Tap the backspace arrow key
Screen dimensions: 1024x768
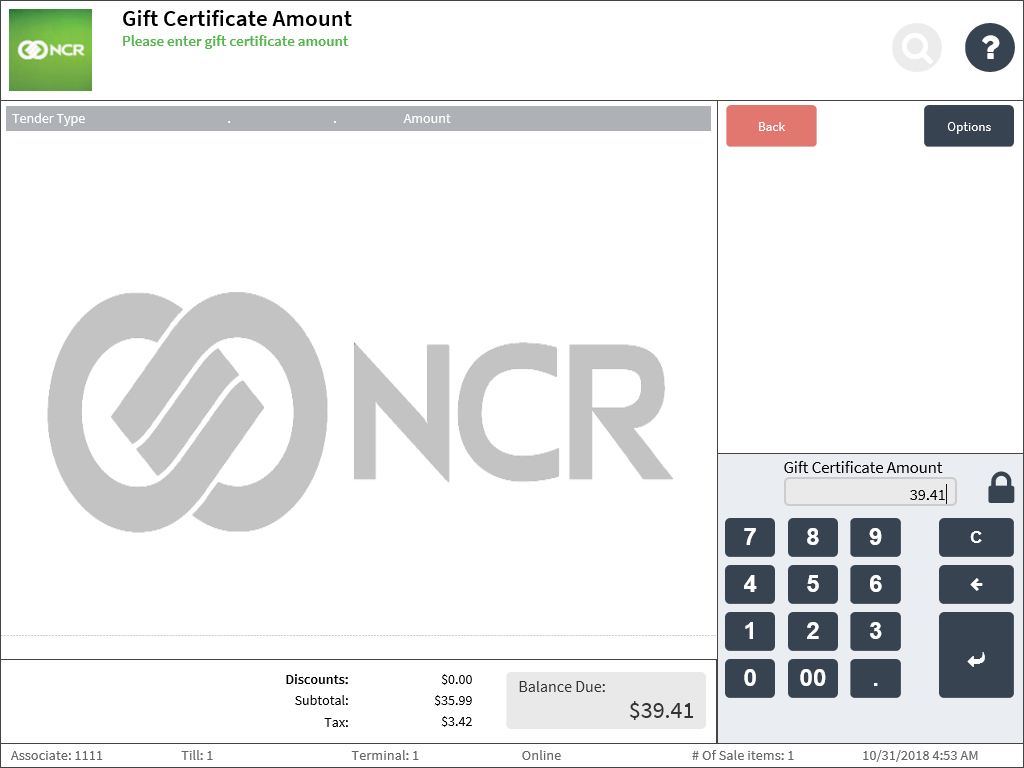(976, 584)
